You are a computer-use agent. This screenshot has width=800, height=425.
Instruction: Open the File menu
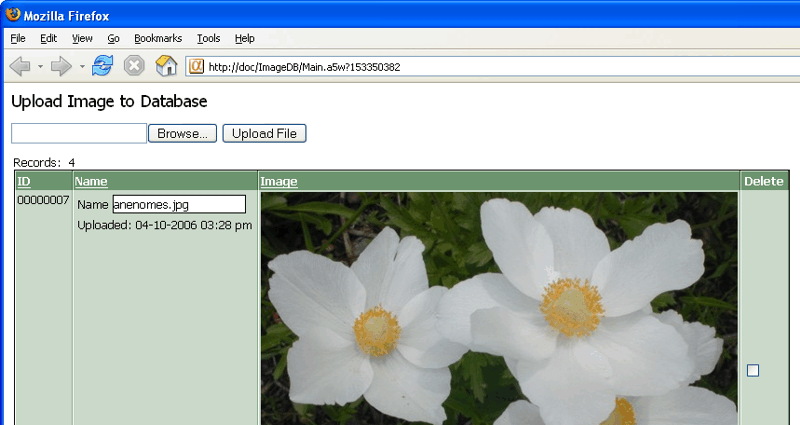[18, 38]
